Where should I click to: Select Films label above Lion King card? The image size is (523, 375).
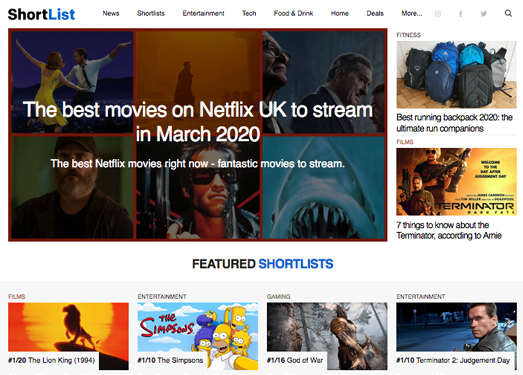[17, 297]
